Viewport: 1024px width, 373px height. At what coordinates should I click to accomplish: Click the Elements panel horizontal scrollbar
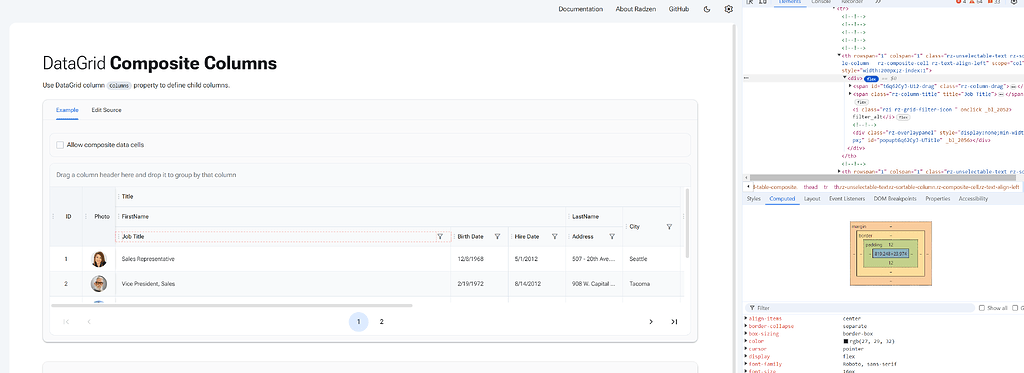(882, 177)
